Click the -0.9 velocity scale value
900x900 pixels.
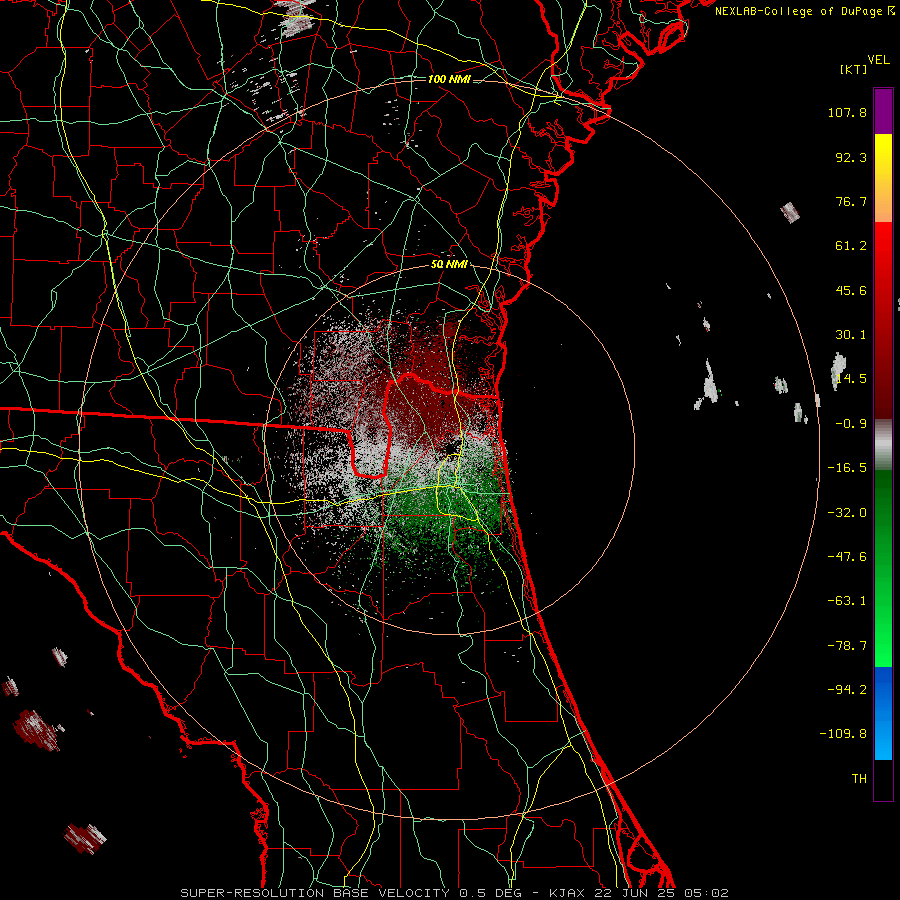[x=851, y=424]
